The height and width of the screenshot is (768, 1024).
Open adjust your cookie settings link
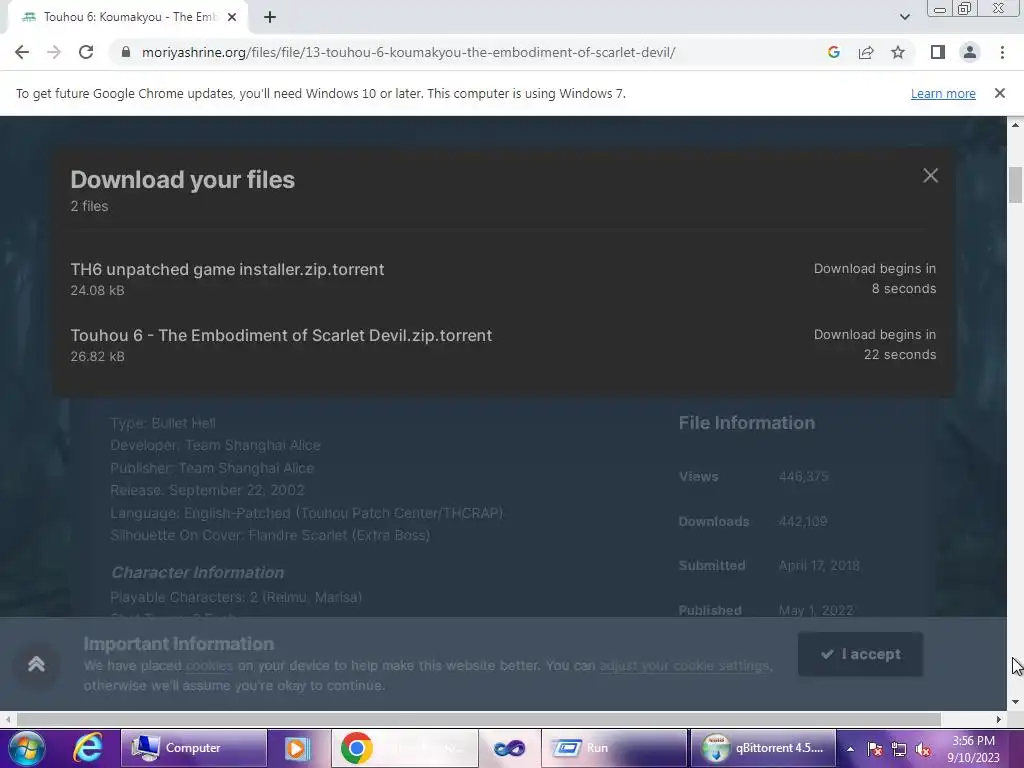click(684, 665)
